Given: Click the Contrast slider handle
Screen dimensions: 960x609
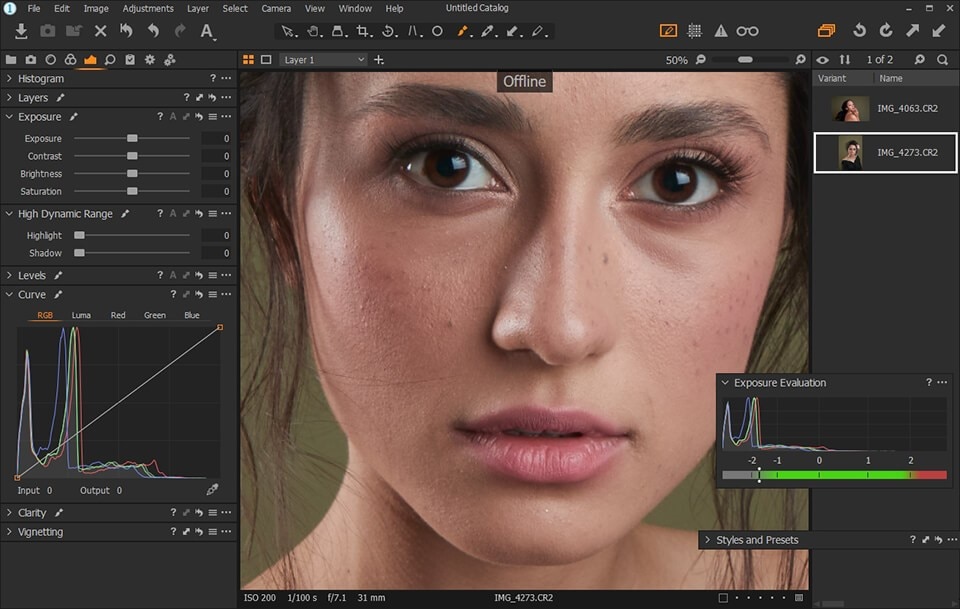Looking at the screenshot, I should tap(132, 156).
